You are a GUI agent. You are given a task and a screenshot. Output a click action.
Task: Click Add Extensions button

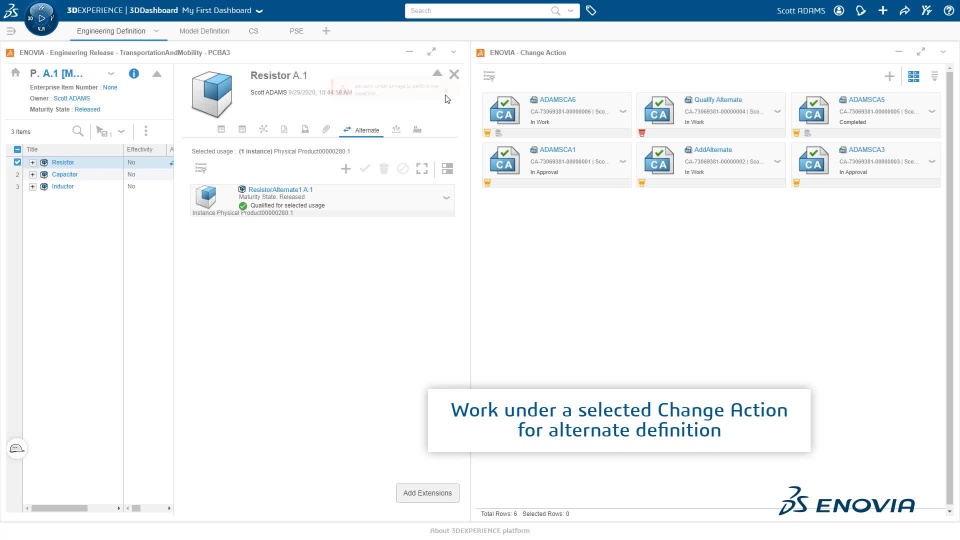427,493
